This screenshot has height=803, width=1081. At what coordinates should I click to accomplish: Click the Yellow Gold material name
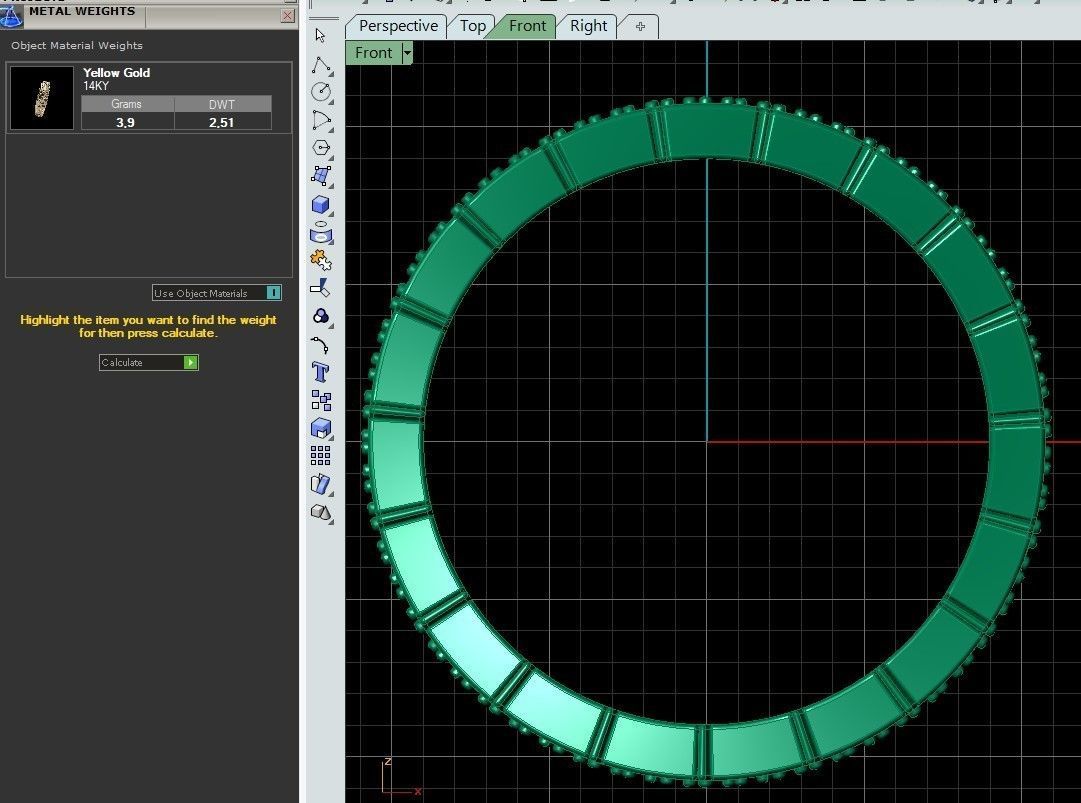(117, 72)
